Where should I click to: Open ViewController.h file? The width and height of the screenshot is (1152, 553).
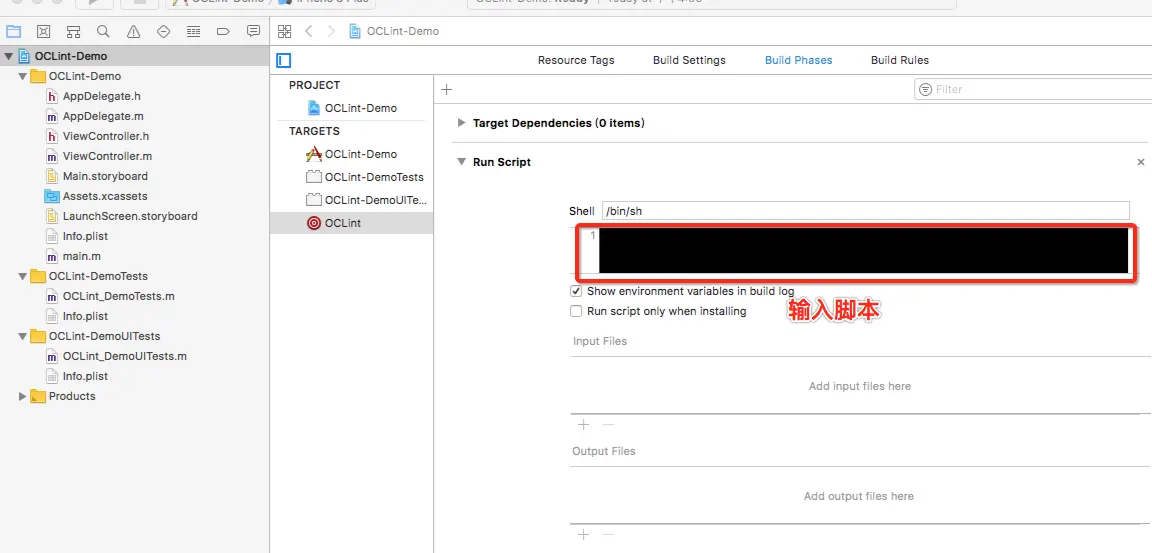pyautogui.click(x=106, y=136)
